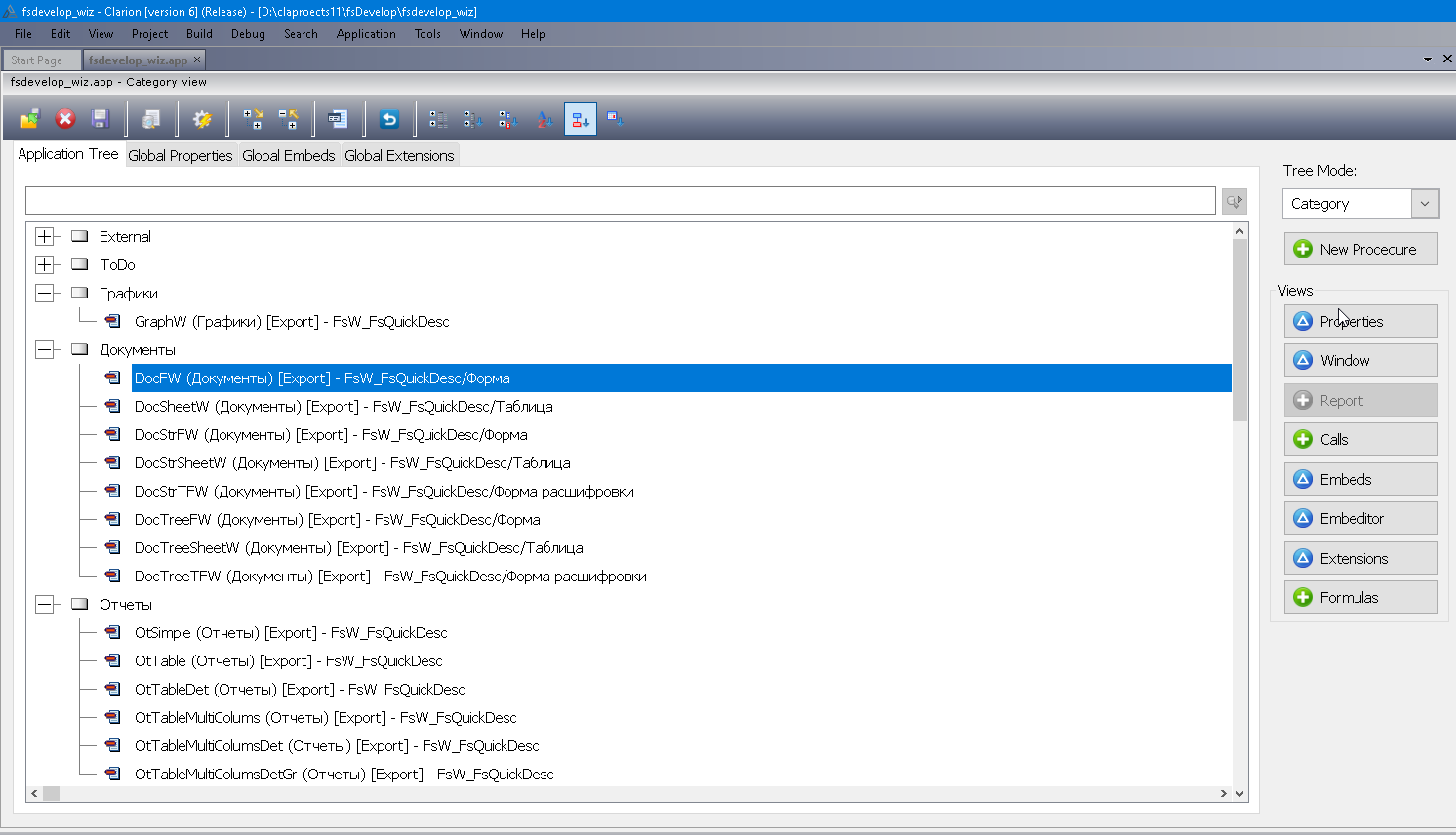Open the Application menu
Viewport: 1456px width, 835px height.
(366, 34)
